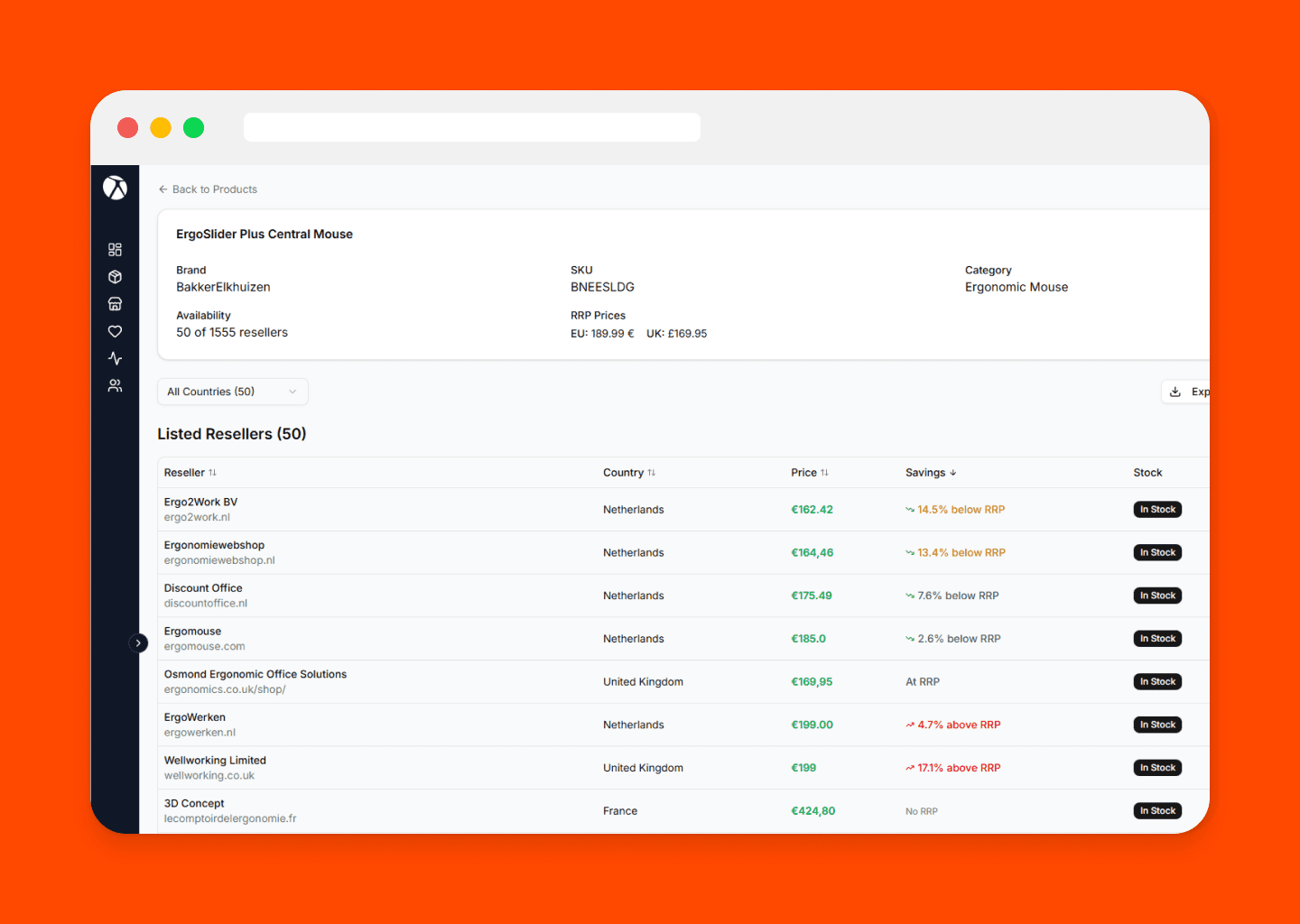The width and height of the screenshot is (1300, 924).
Task: Click the 7.6% below RRP savings
Action: [x=952, y=596]
